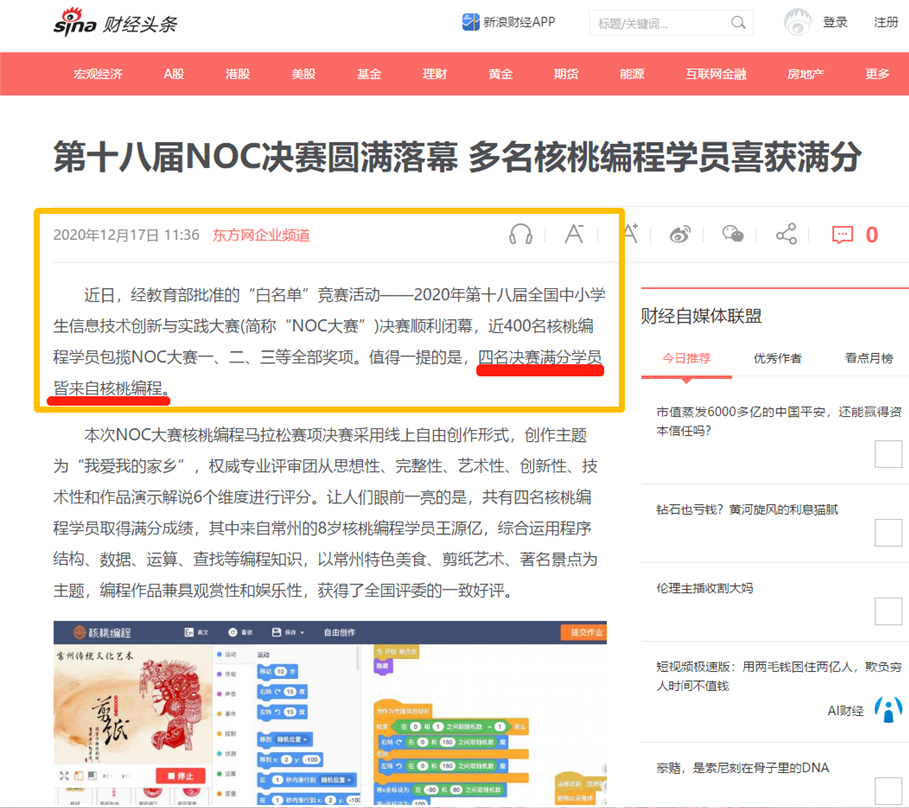The height and width of the screenshot is (808, 909).
Task: Share article via WeChat icon
Action: 733,234
